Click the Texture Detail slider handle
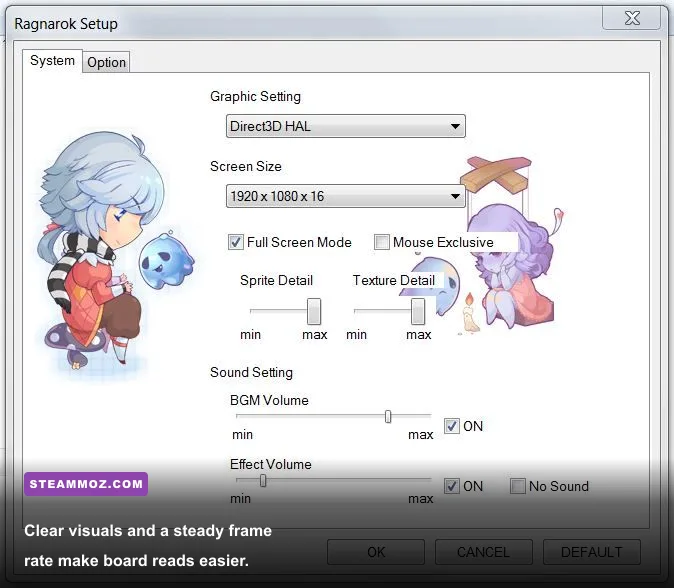This screenshot has height=588, width=674. [418, 311]
